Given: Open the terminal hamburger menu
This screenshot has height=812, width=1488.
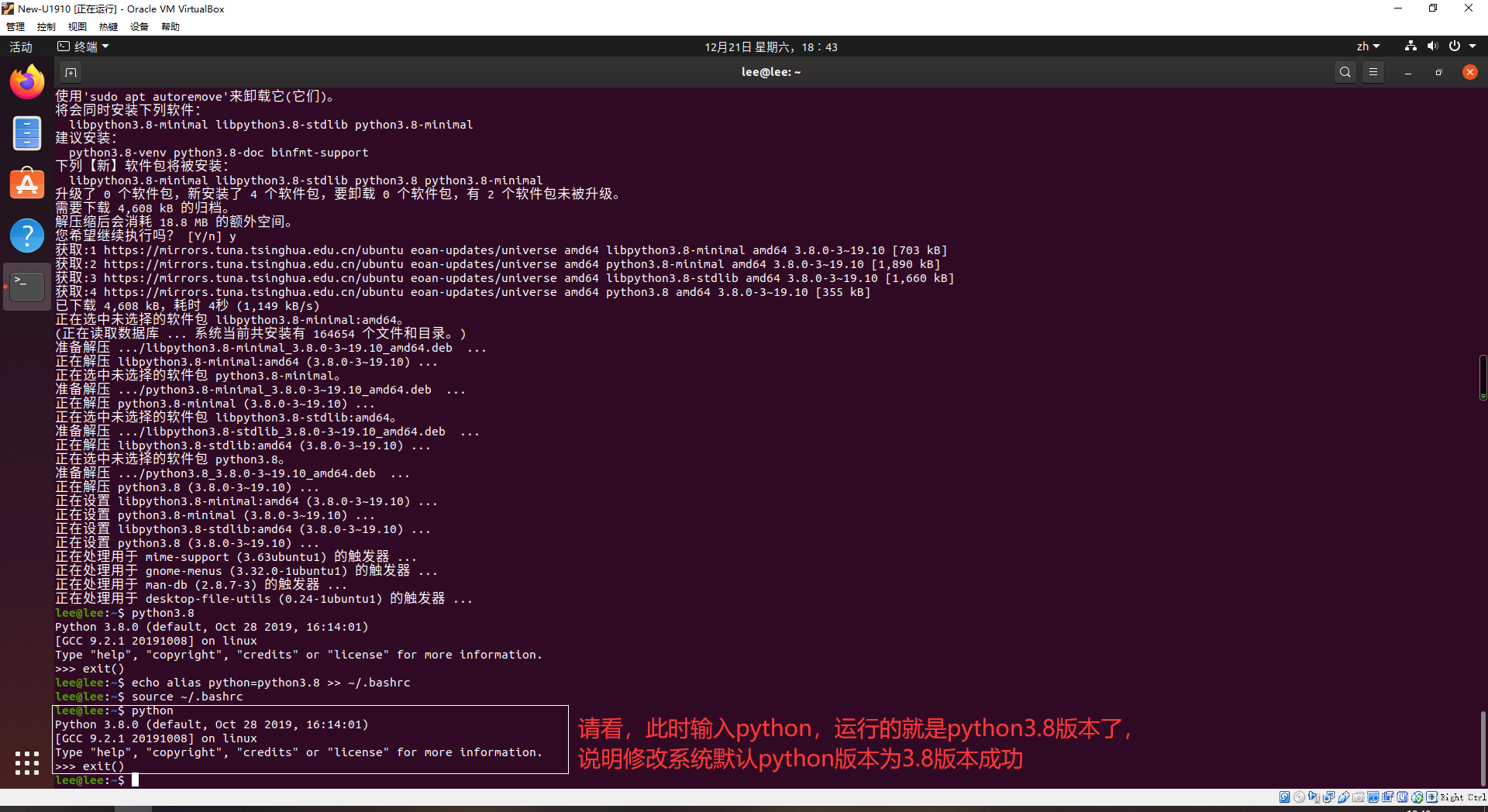Looking at the screenshot, I should tap(1373, 72).
